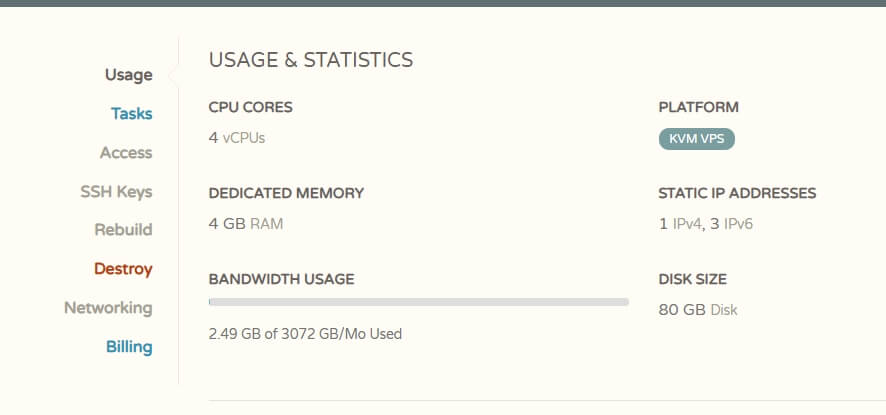Click the CPU Cores label
Image resolution: width=886 pixels, height=415 pixels.
coord(250,107)
